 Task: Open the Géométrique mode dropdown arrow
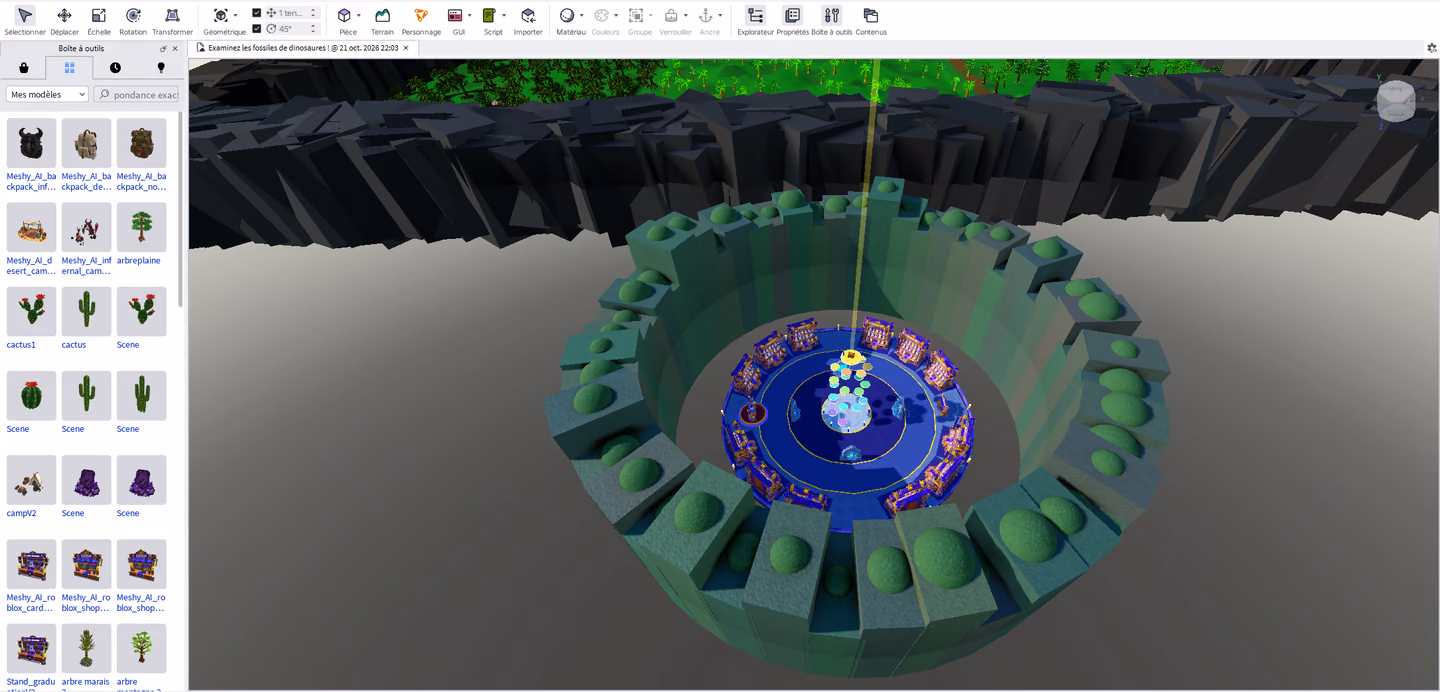235,16
